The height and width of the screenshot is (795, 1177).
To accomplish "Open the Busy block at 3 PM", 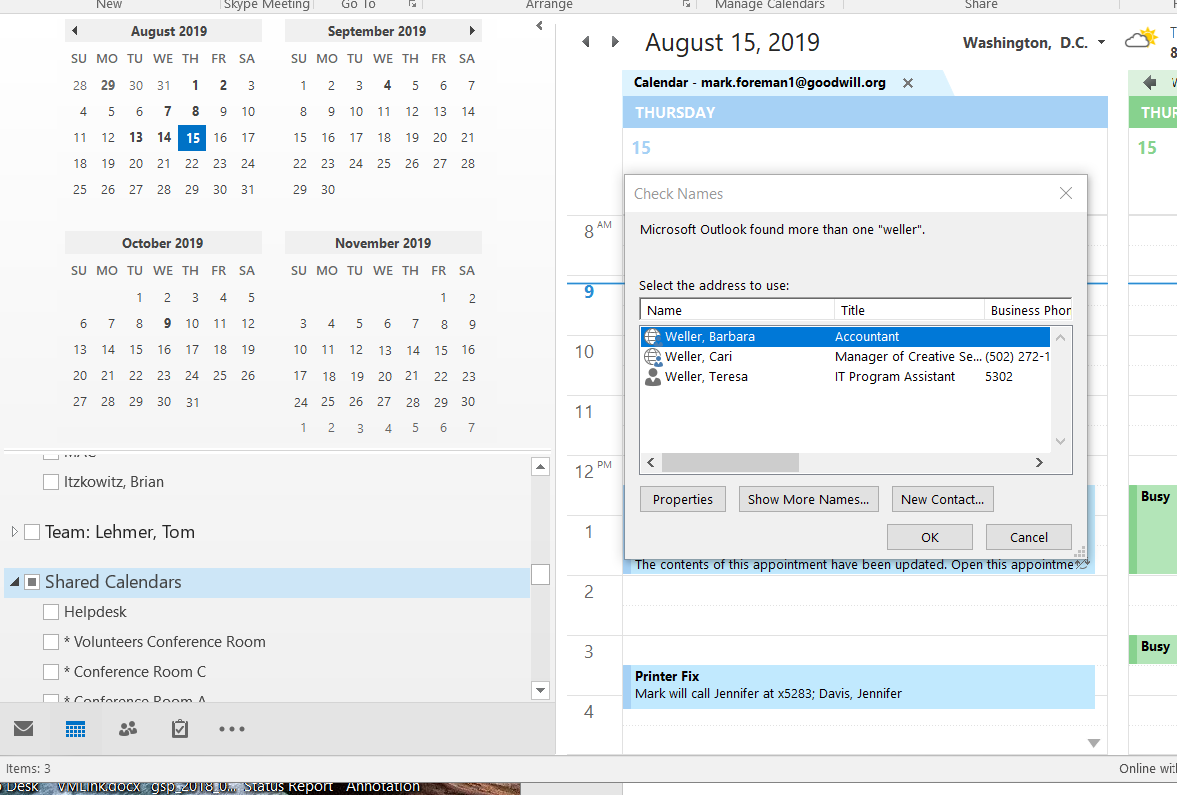I will pyautogui.click(x=1153, y=649).
